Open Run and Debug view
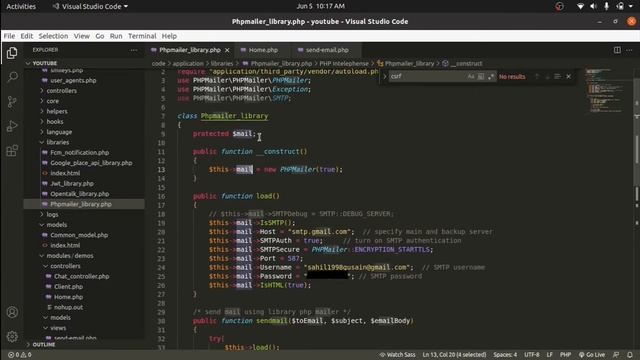 click(x=12, y=126)
